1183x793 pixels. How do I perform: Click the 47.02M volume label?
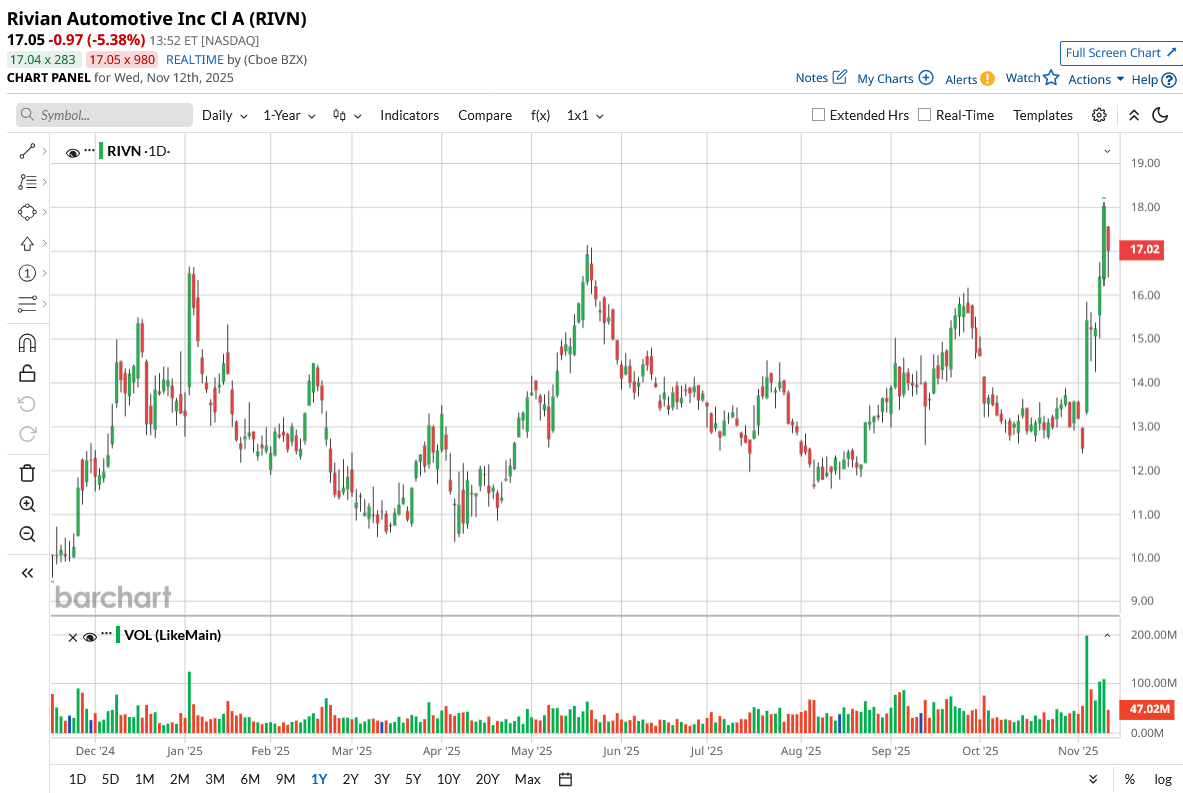coord(1147,709)
